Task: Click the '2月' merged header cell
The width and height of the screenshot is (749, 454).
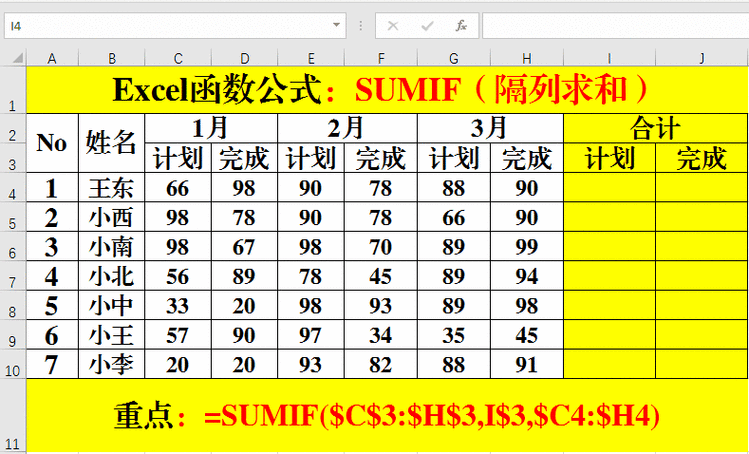Action: 347,128
